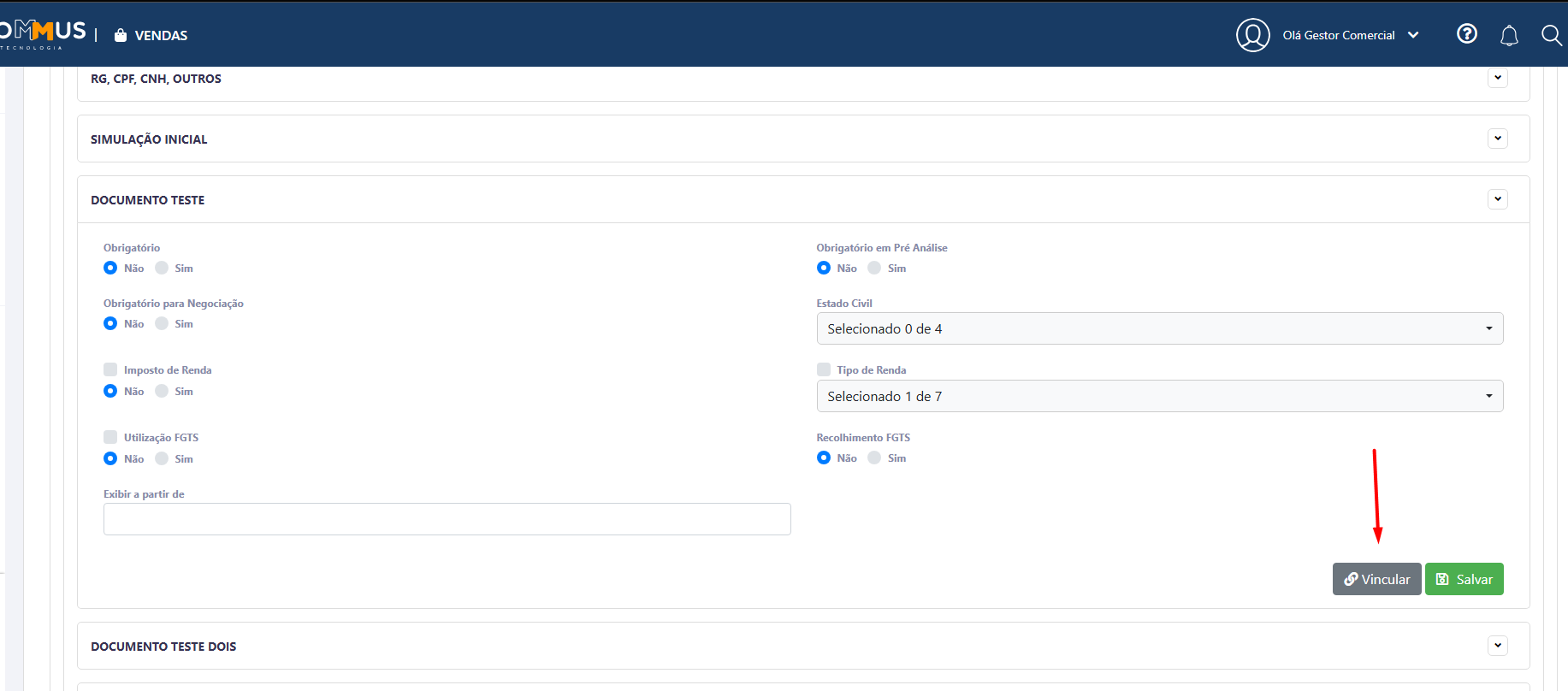The width and height of the screenshot is (1568, 691).
Task: Select Sim under Utilização FGTS
Action: [162, 458]
